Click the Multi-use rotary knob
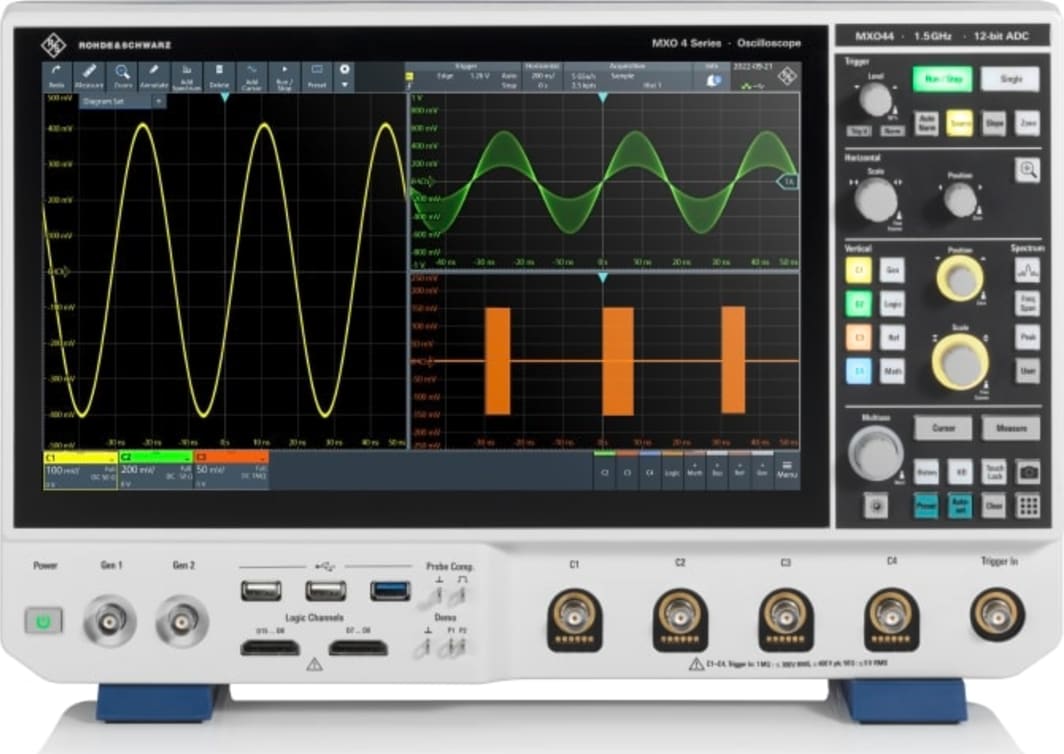This screenshot has width=1064, height=754. point(875,453)
